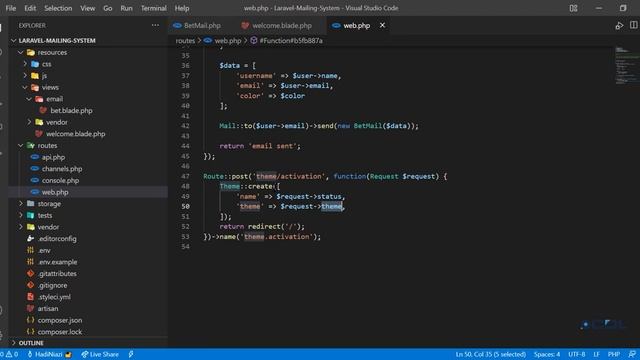This screenshot has width=640, height=360.
Task: Open the View menu
Action: 87,8
